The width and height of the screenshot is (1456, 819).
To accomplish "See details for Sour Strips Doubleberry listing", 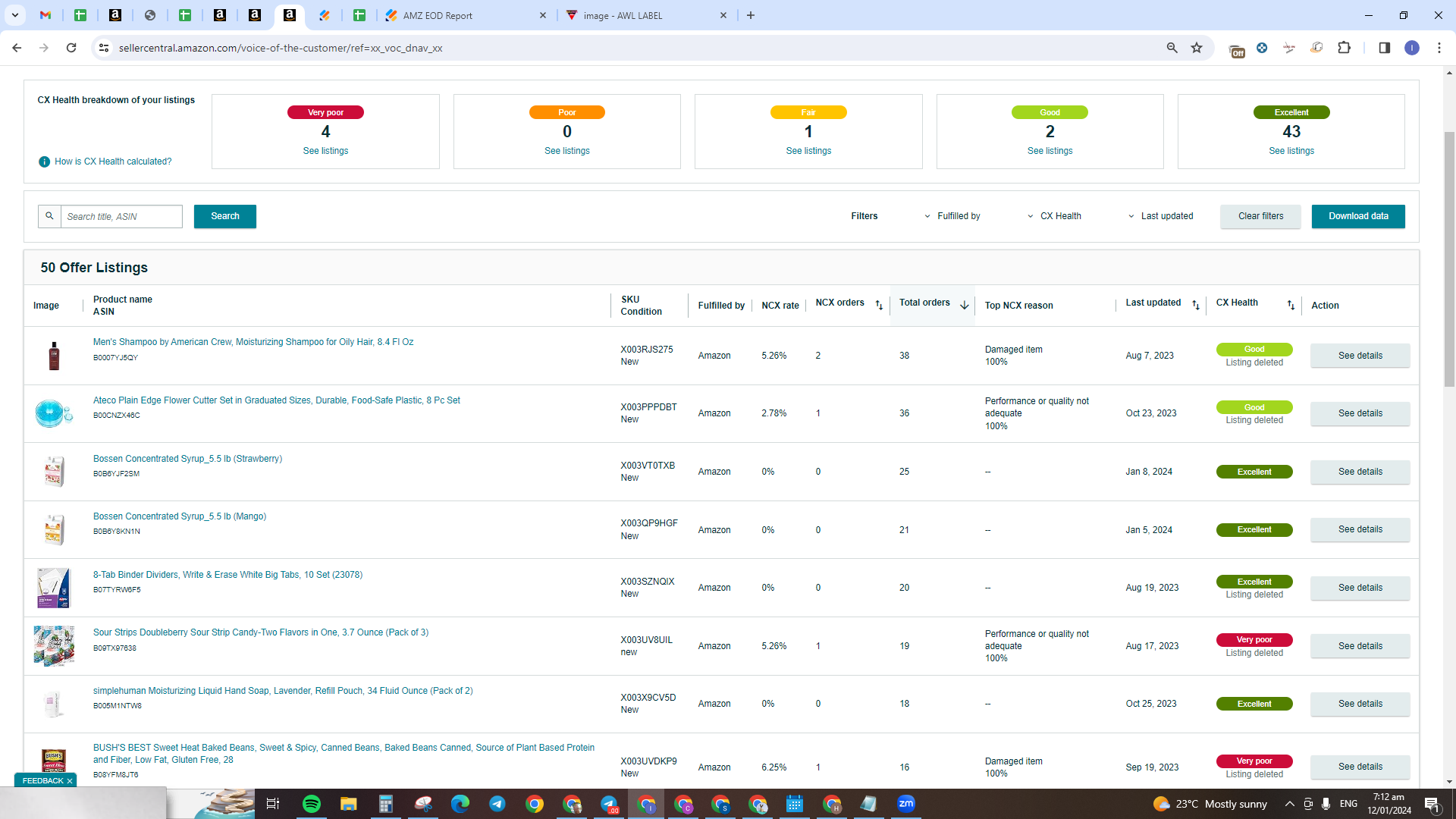I will point(1360,646).
